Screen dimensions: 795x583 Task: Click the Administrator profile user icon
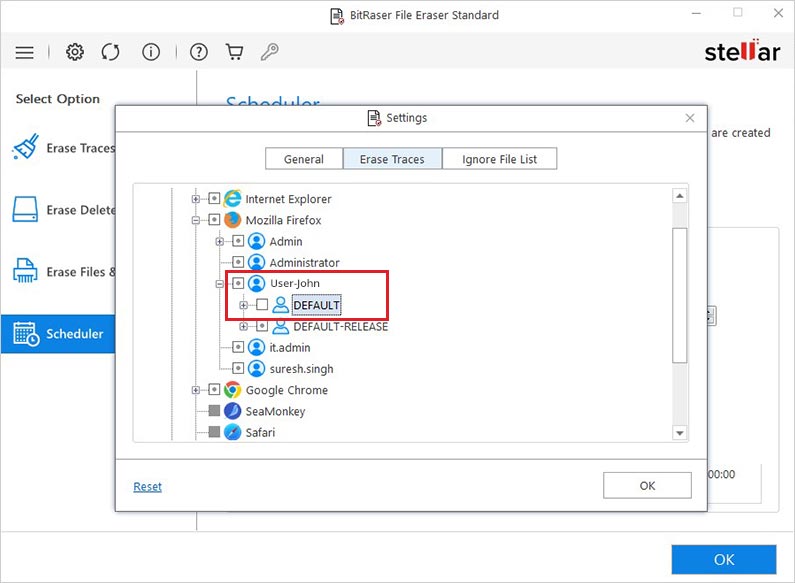257,262
